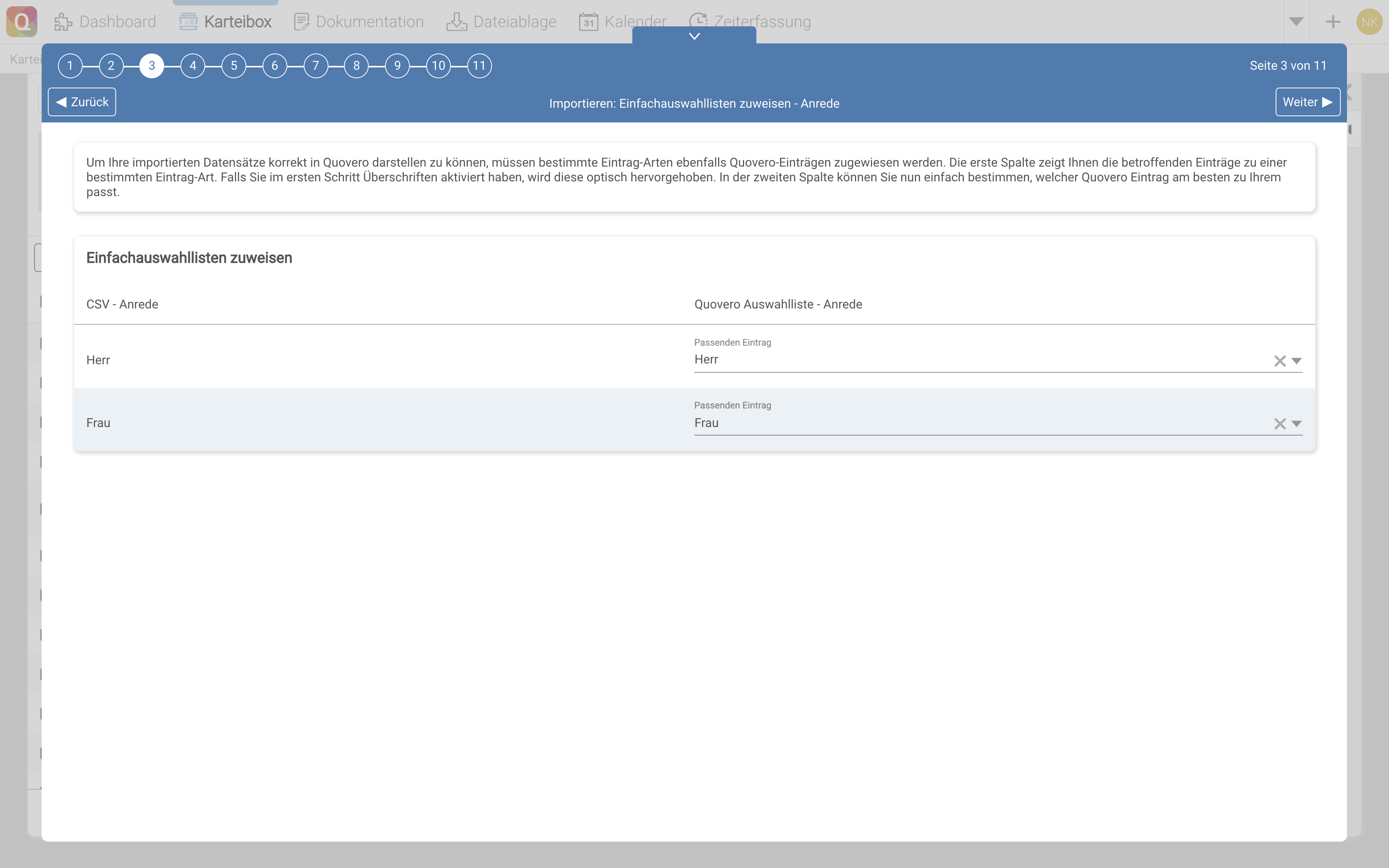Expand the Frau Passenden Eintrag dropdown
This screenshot has width=1389, height=868.
tap(1296, 424)
